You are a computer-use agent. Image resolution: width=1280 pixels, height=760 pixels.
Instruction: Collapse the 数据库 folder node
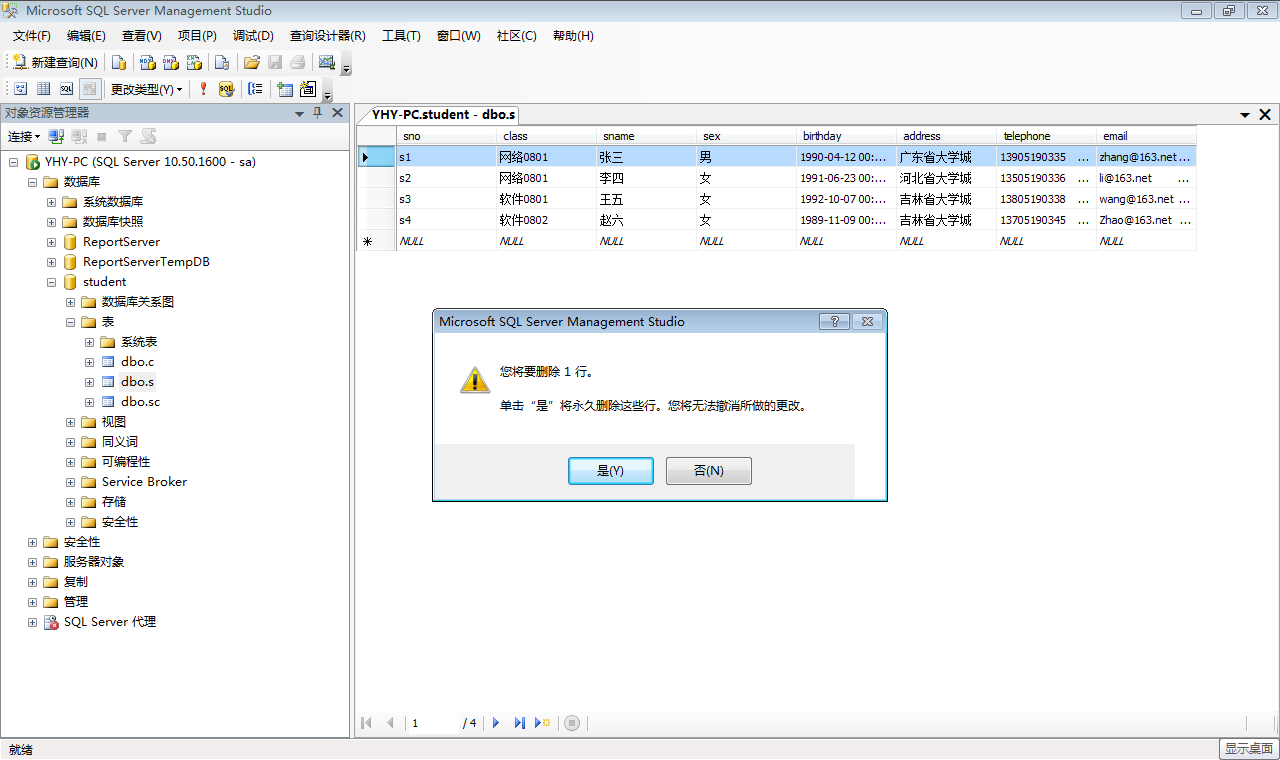coord(33,182)
